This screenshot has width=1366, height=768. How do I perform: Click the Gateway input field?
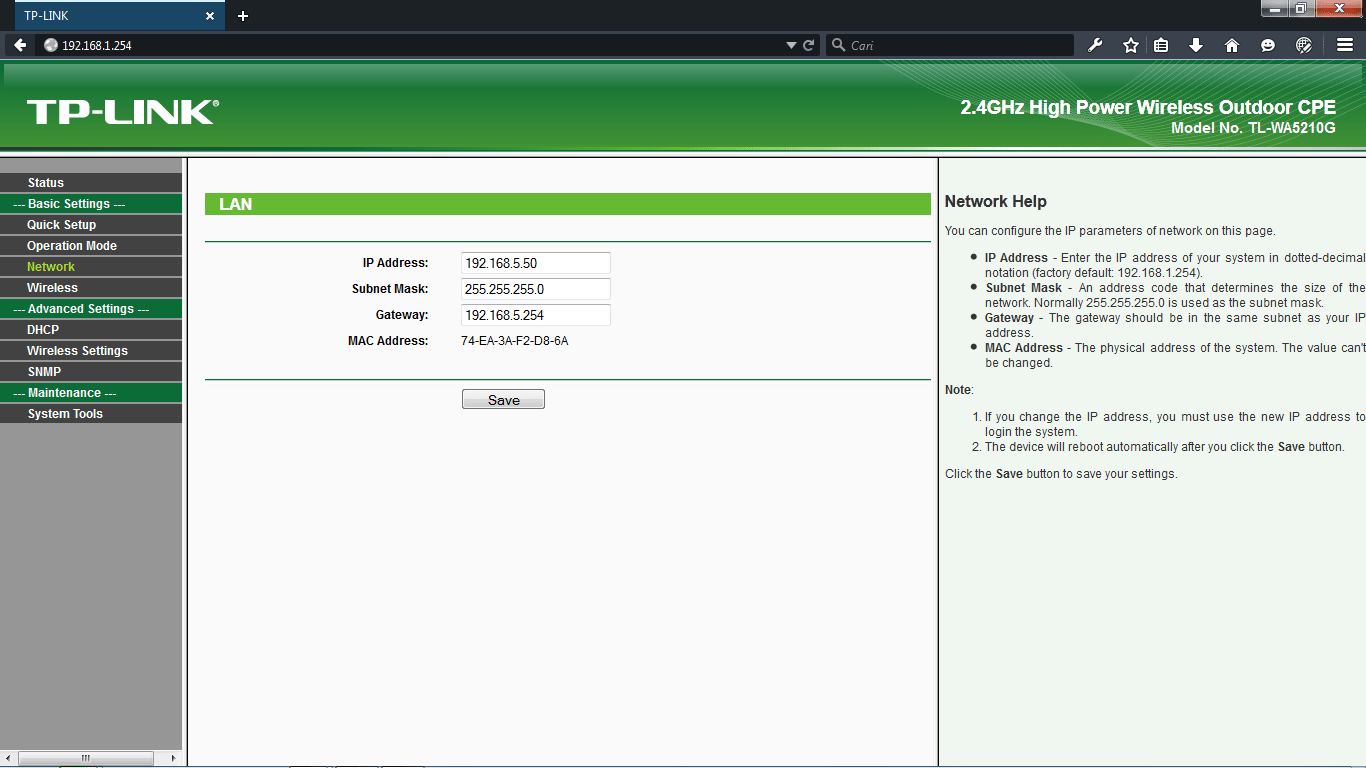[535, 315]
